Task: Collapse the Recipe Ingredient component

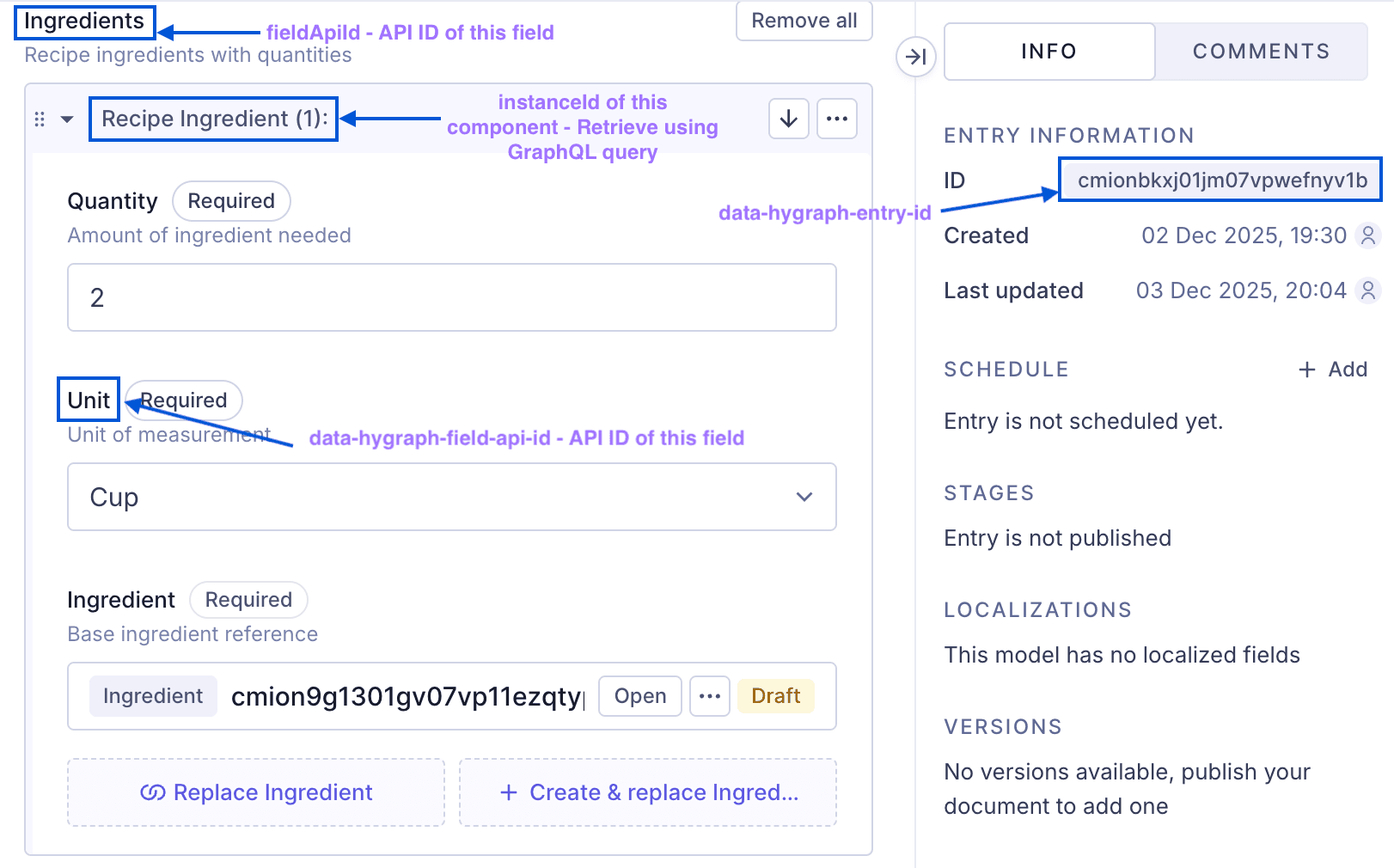Action: click(67, 119)
